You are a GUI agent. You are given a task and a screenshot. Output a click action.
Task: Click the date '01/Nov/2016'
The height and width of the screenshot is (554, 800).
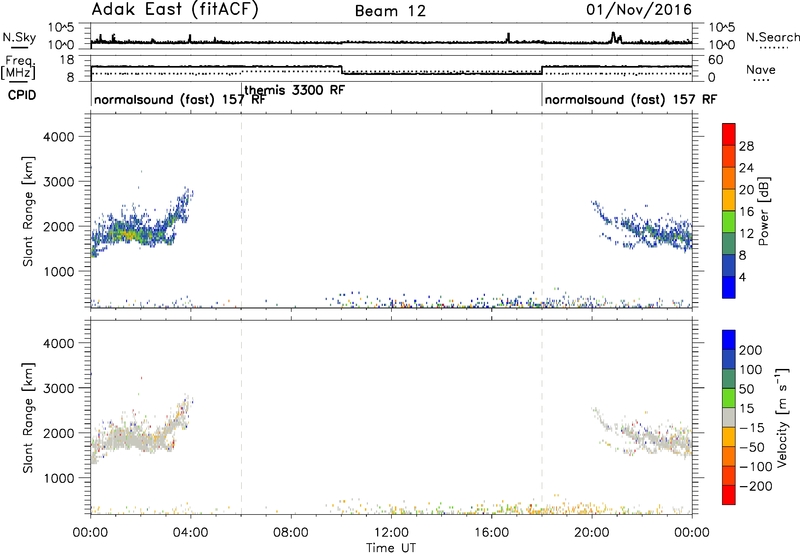pyautogui.click(x=639, y=10)
